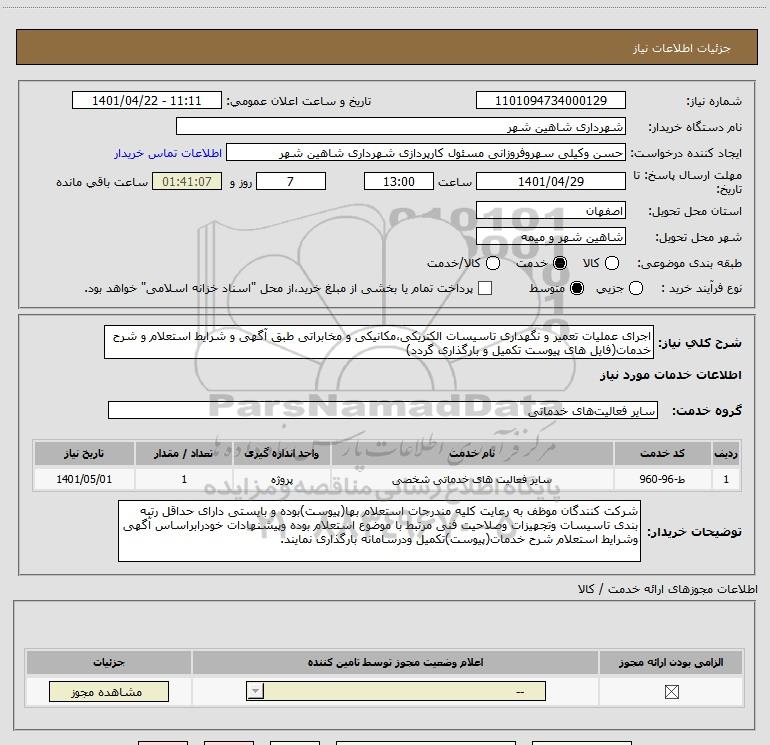The height and width of the screenshot is (745, 770).
Task: Click the announcement date field 1401/04/22 - 11:11
Action: [x=147, y=100]
